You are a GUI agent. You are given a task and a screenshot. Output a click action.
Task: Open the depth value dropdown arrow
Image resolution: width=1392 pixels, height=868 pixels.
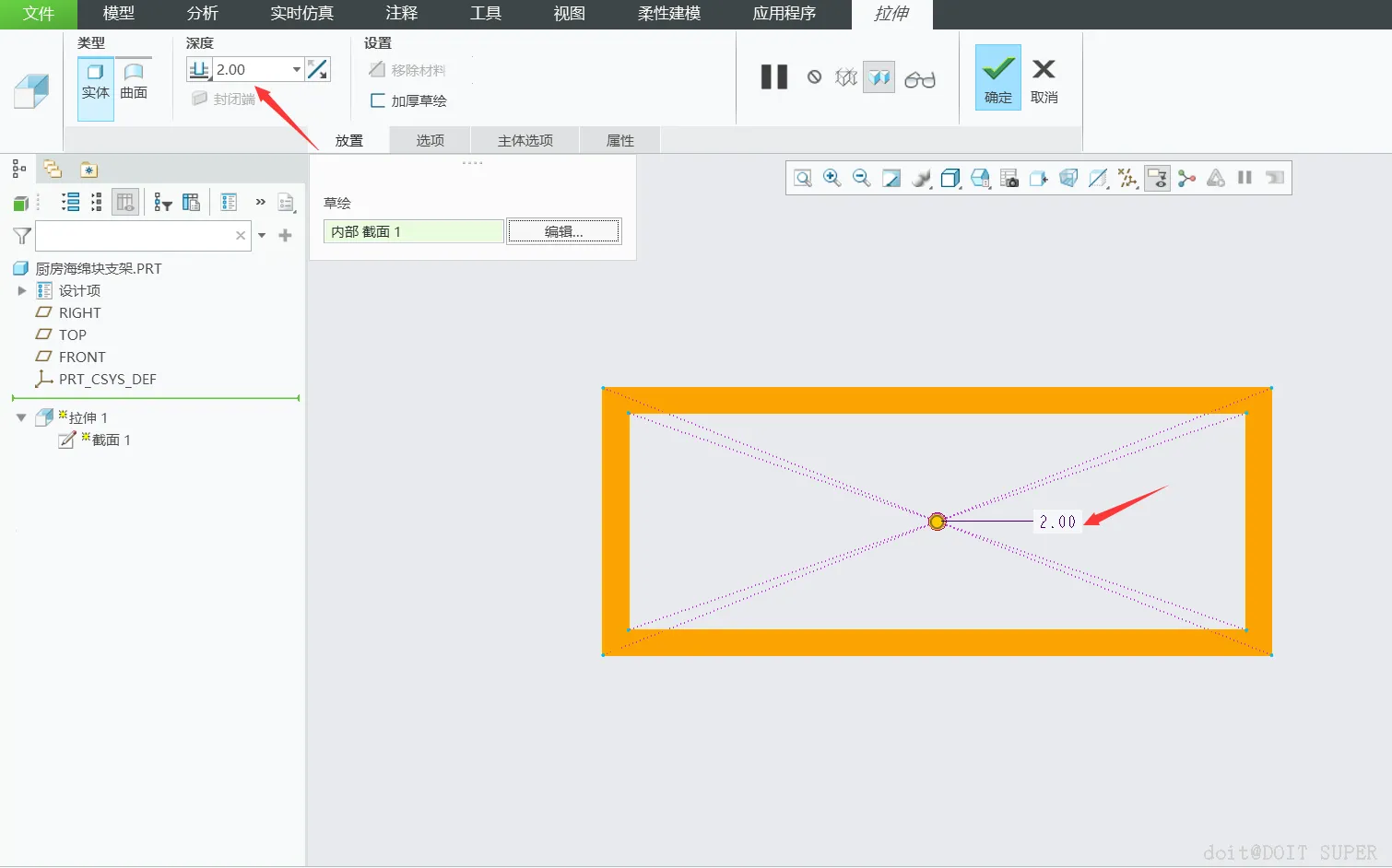(296, 69)
